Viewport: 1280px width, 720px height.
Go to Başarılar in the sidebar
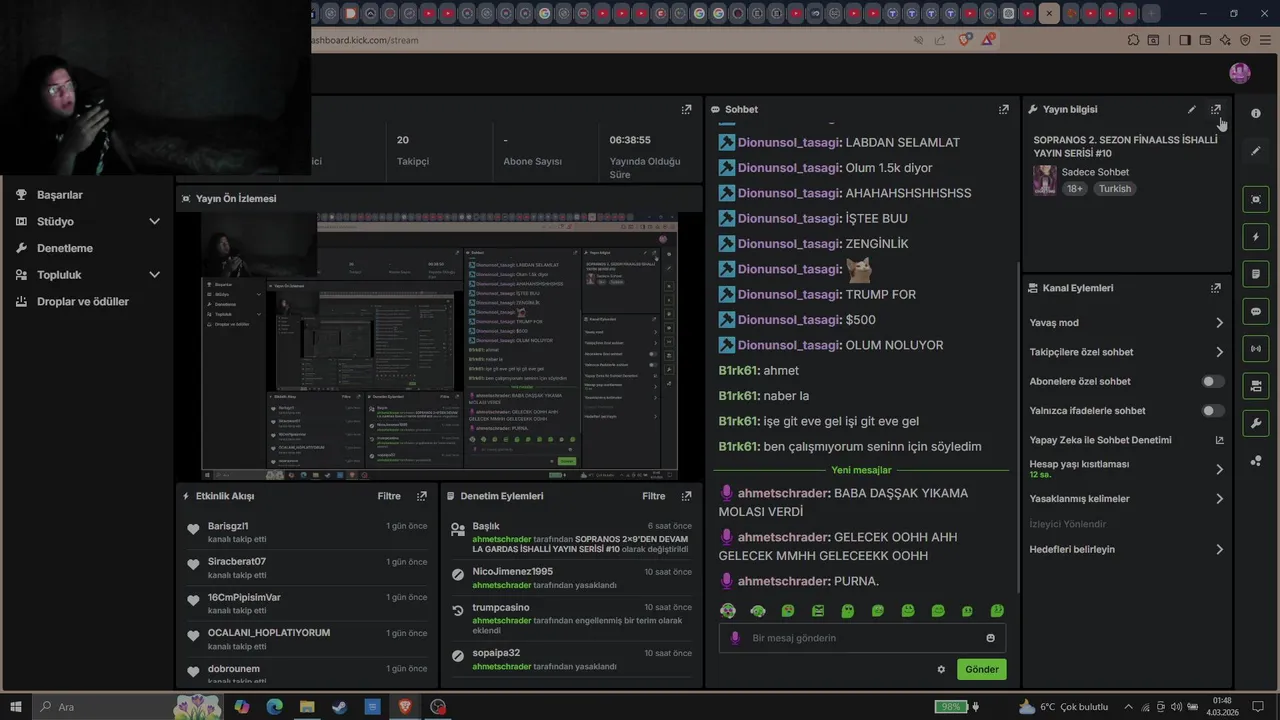[60, 195]
